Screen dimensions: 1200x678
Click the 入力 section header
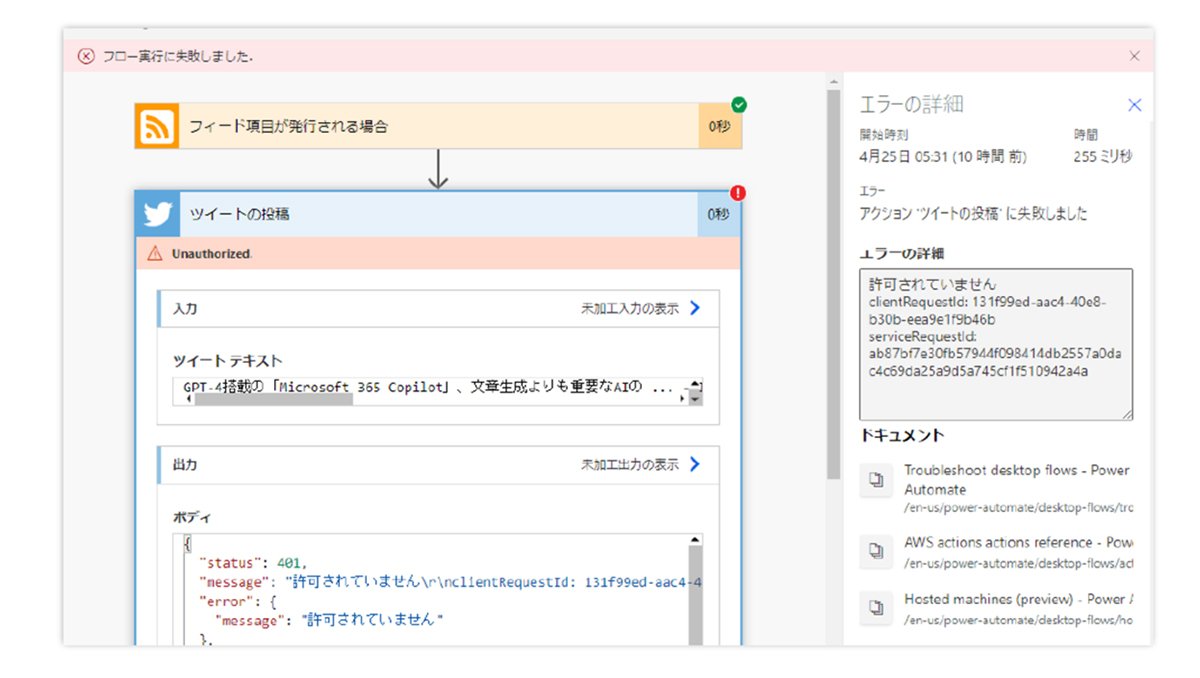point(438,309)
